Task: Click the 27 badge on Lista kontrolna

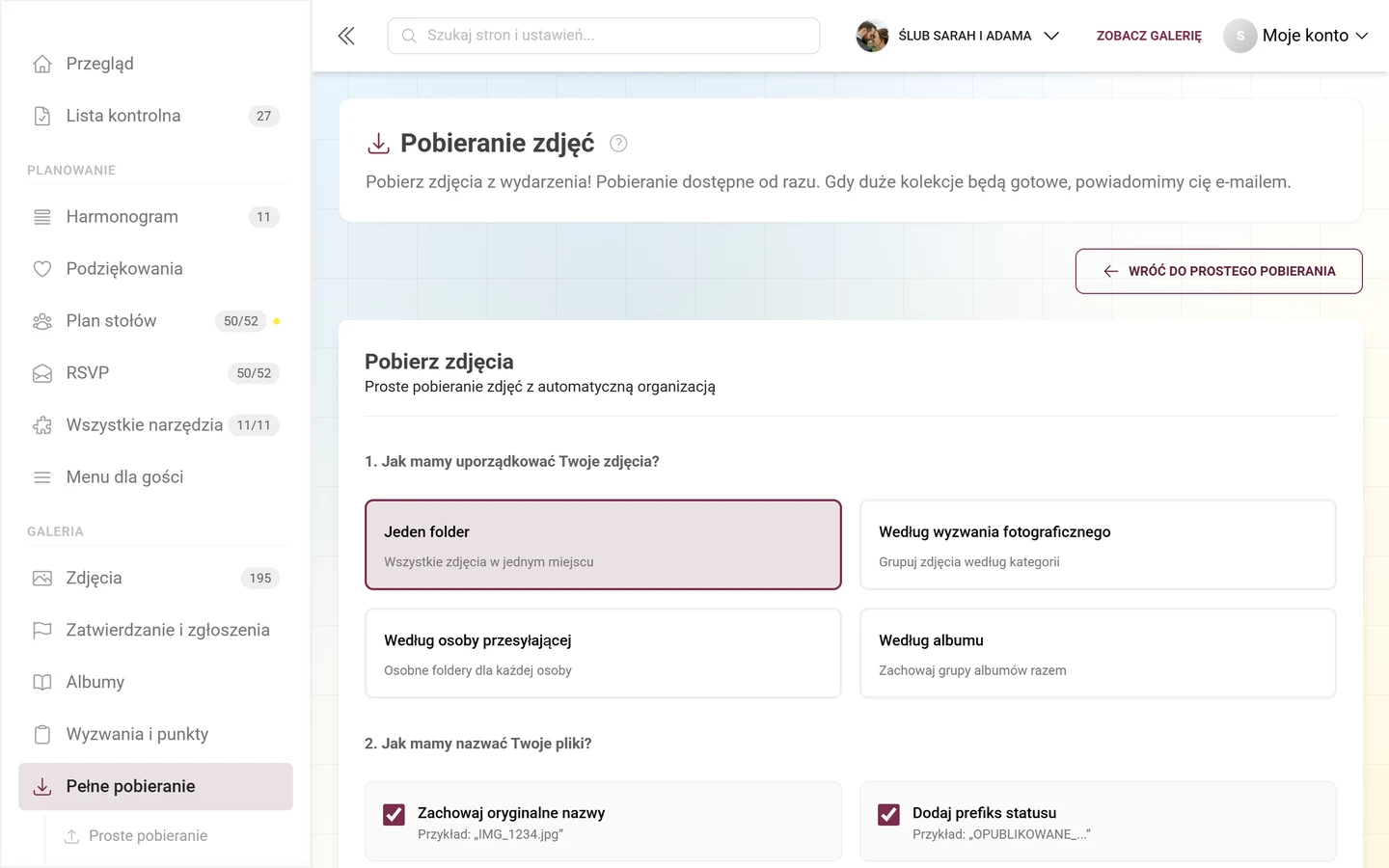Action: coord(264,116)
